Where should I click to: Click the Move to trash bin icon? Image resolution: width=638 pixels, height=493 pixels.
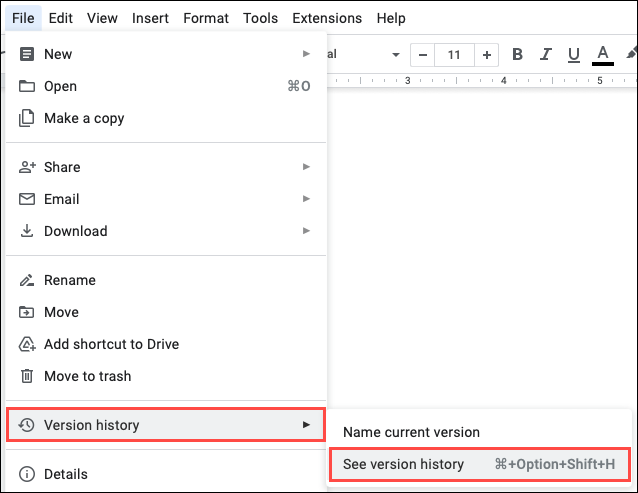tap(27, 376)
